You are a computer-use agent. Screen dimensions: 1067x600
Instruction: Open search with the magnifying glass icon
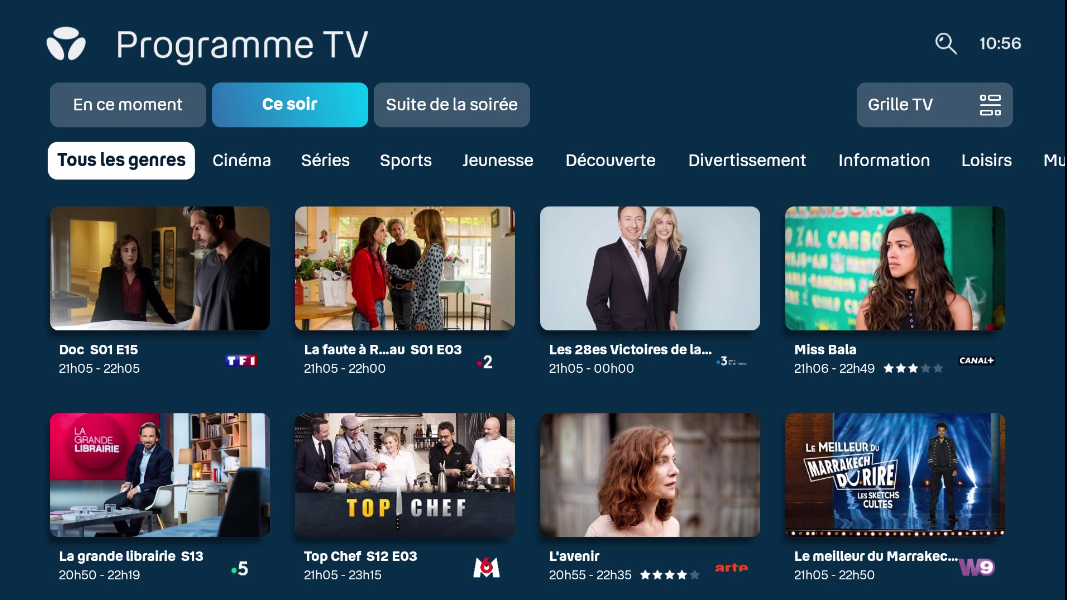click(945, 44)
